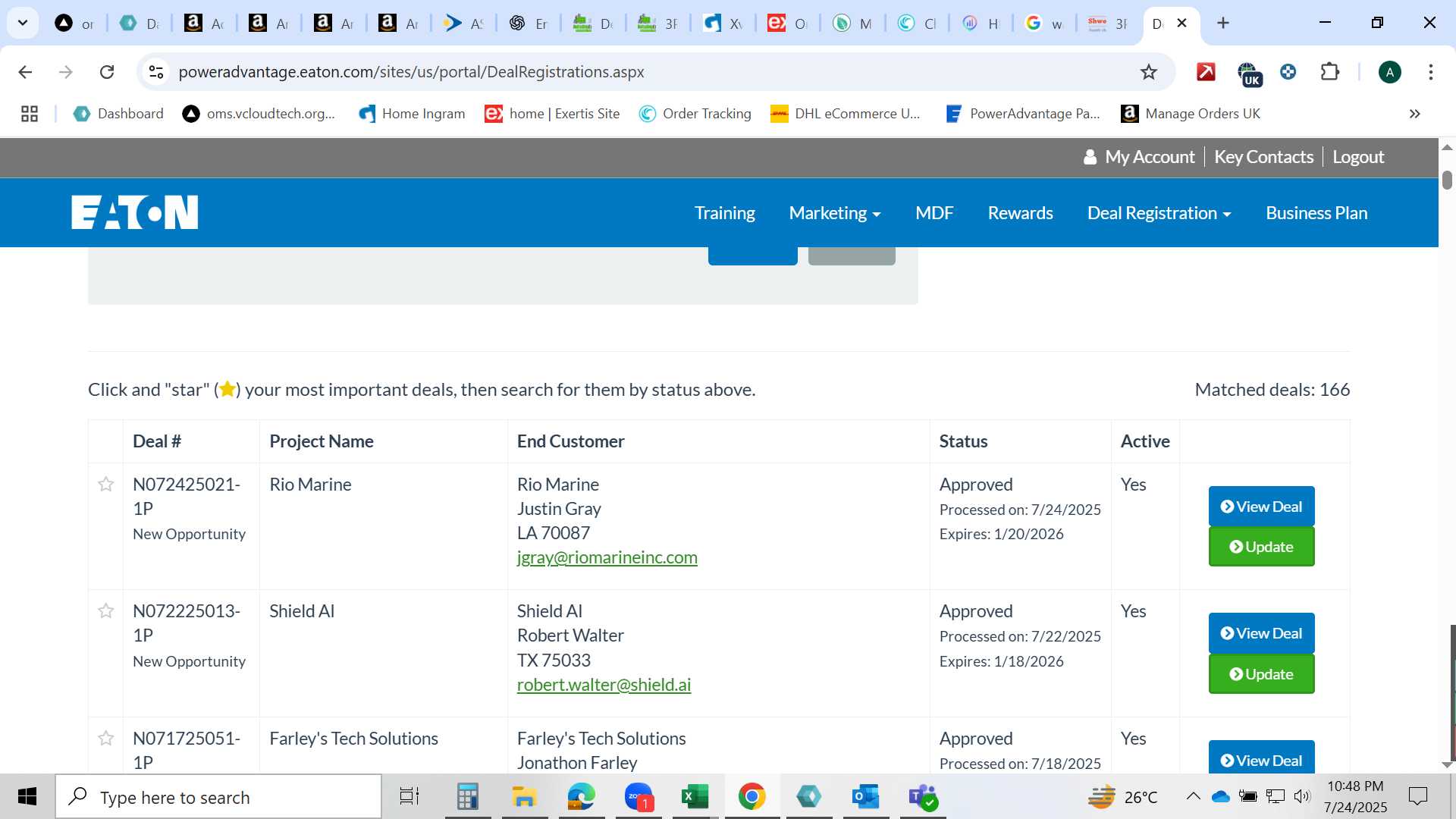Open File Explorer from taskbar
Image resolution: width=1456 pixels, height=819 pixels.
(524, 796)
